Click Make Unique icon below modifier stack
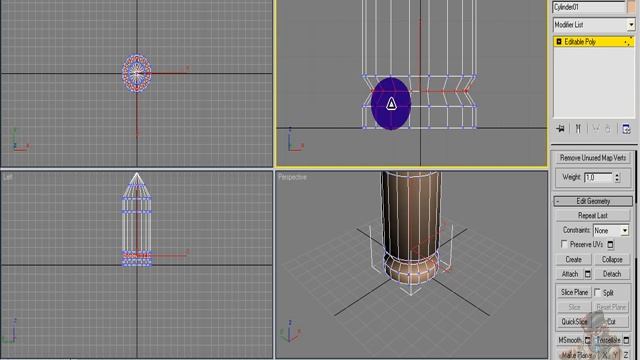 point(596,129)
